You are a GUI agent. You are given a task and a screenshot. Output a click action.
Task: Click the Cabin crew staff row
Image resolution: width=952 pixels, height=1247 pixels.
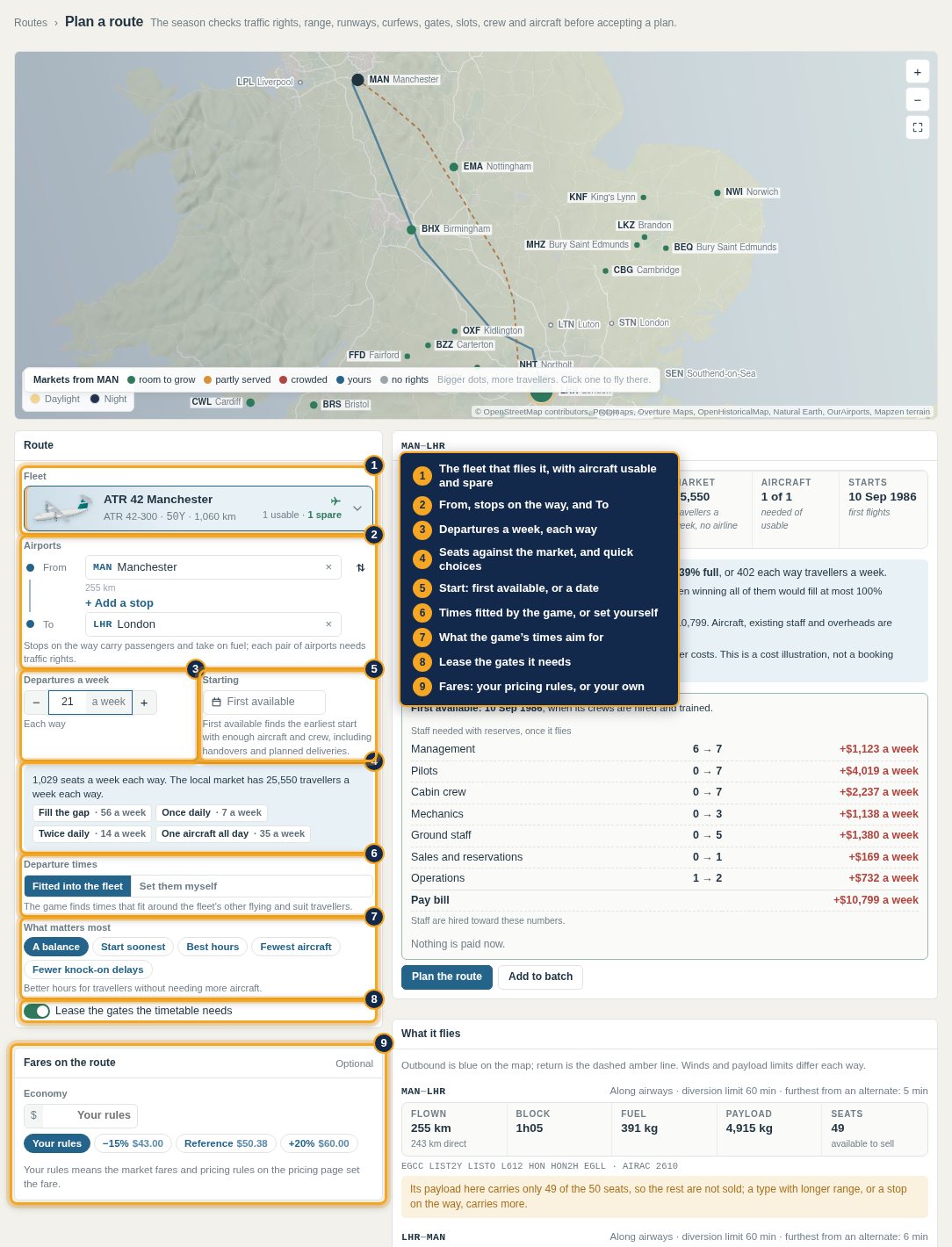pos(665,792)
